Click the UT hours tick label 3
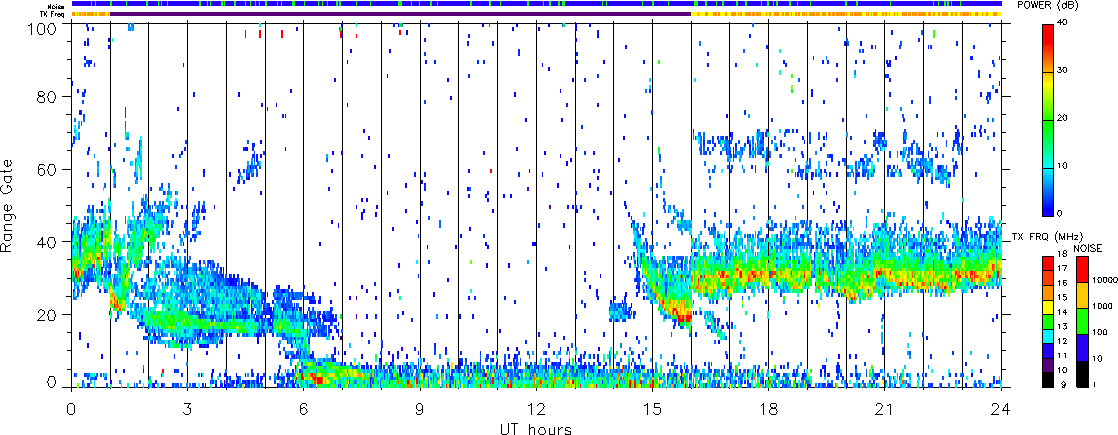Viewport: 1118px width, 435px height. 187,409
